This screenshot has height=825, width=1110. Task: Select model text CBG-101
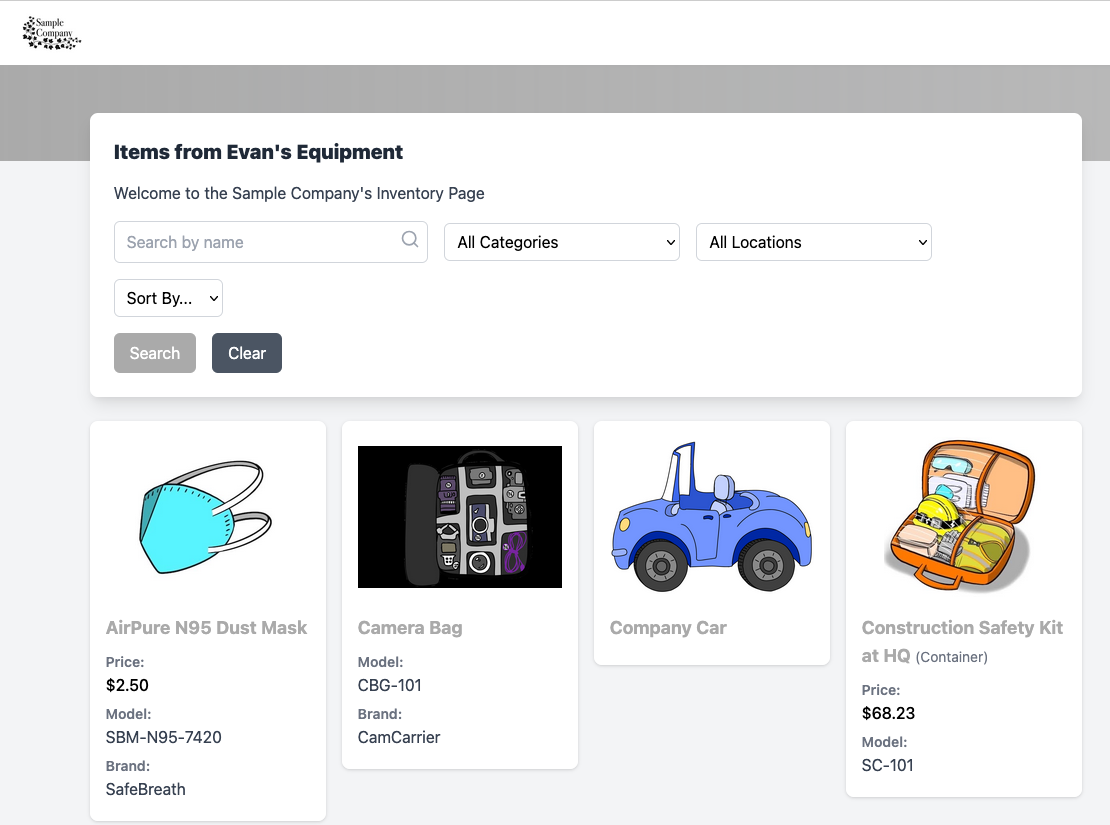tap(390, 685)
